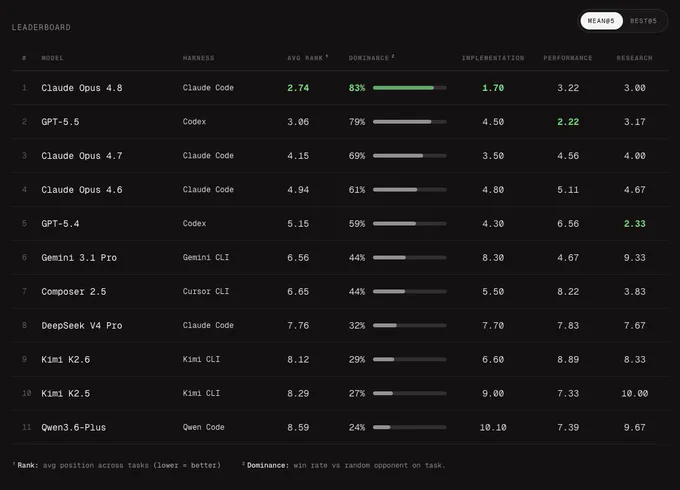Image resolution: width=680 pixels, height=490 pixels.
Task: Click the Cursor CLI harness cell
Action: point(206,291)
